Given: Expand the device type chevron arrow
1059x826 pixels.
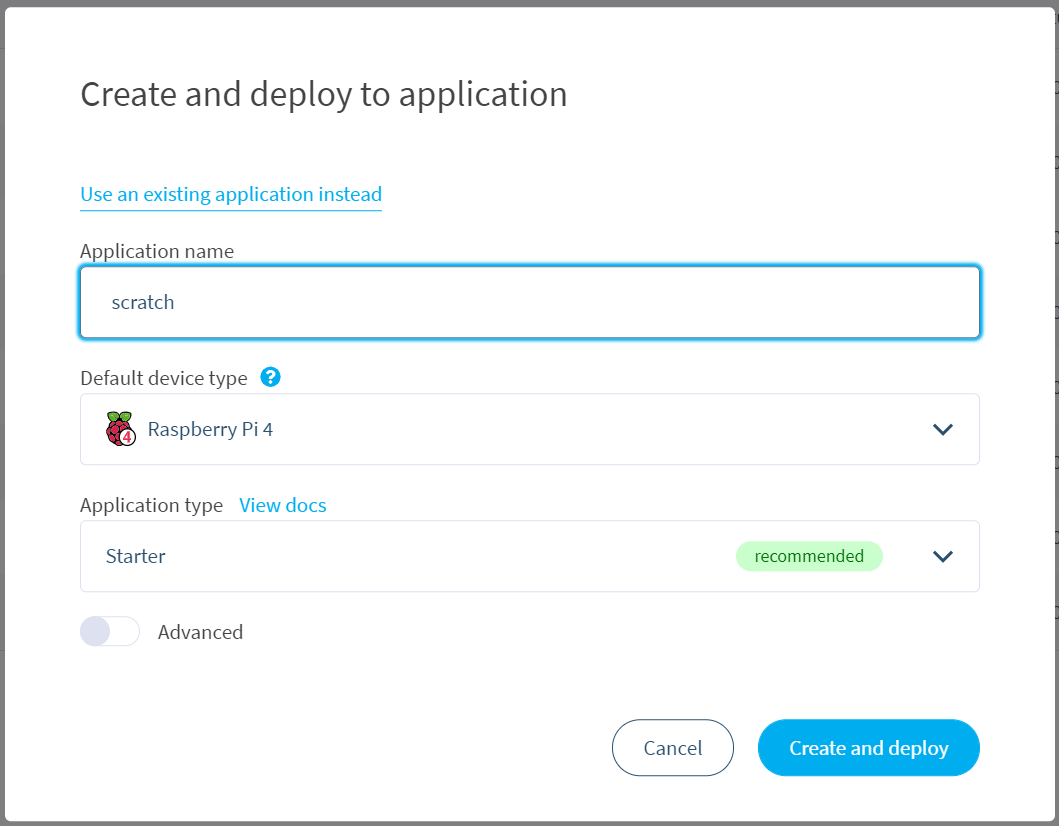Looking at the screenshot, I should [x=942, y=429].
